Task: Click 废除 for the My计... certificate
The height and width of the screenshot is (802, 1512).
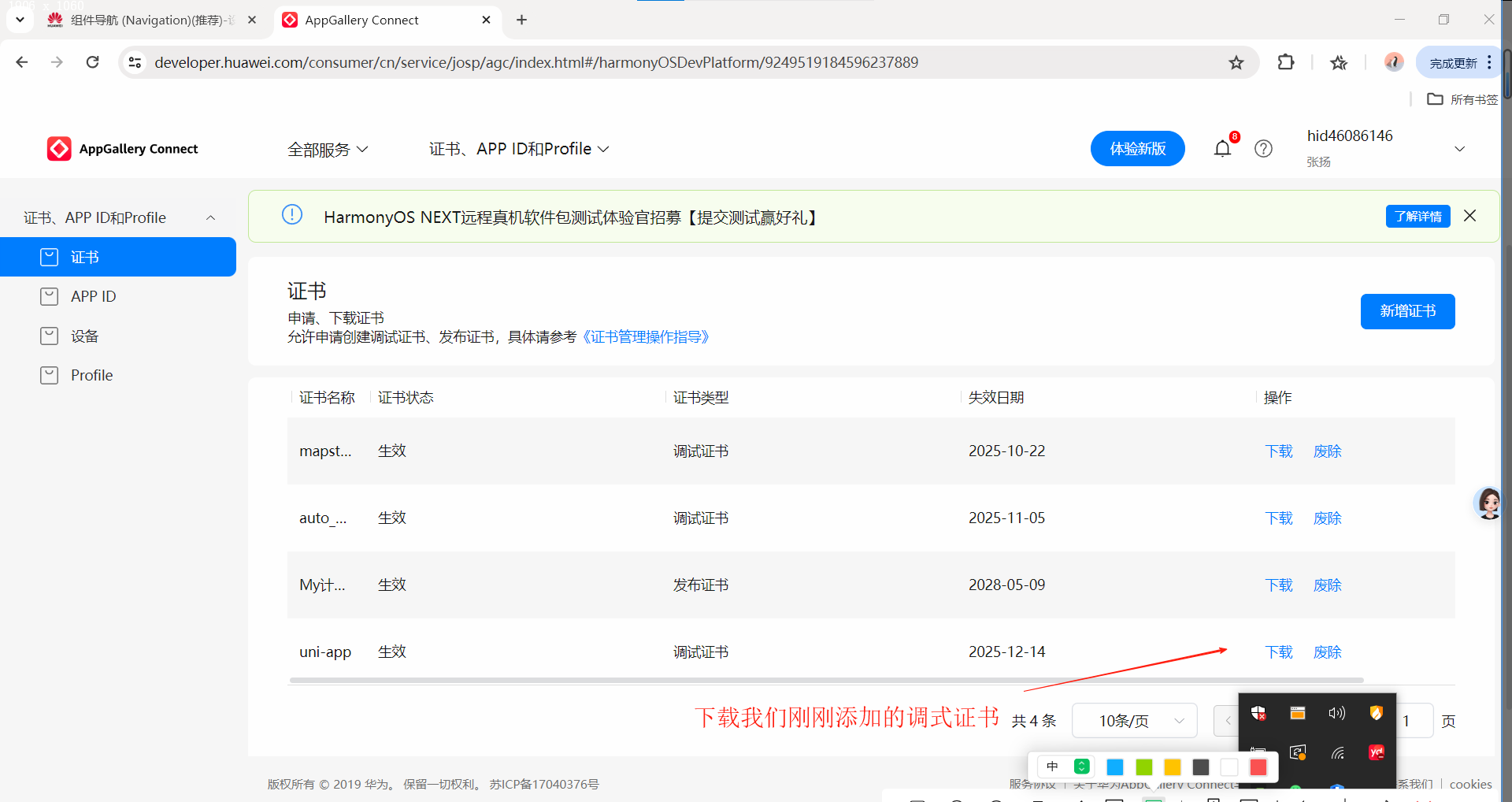Action: click(x=1327, y=585)
